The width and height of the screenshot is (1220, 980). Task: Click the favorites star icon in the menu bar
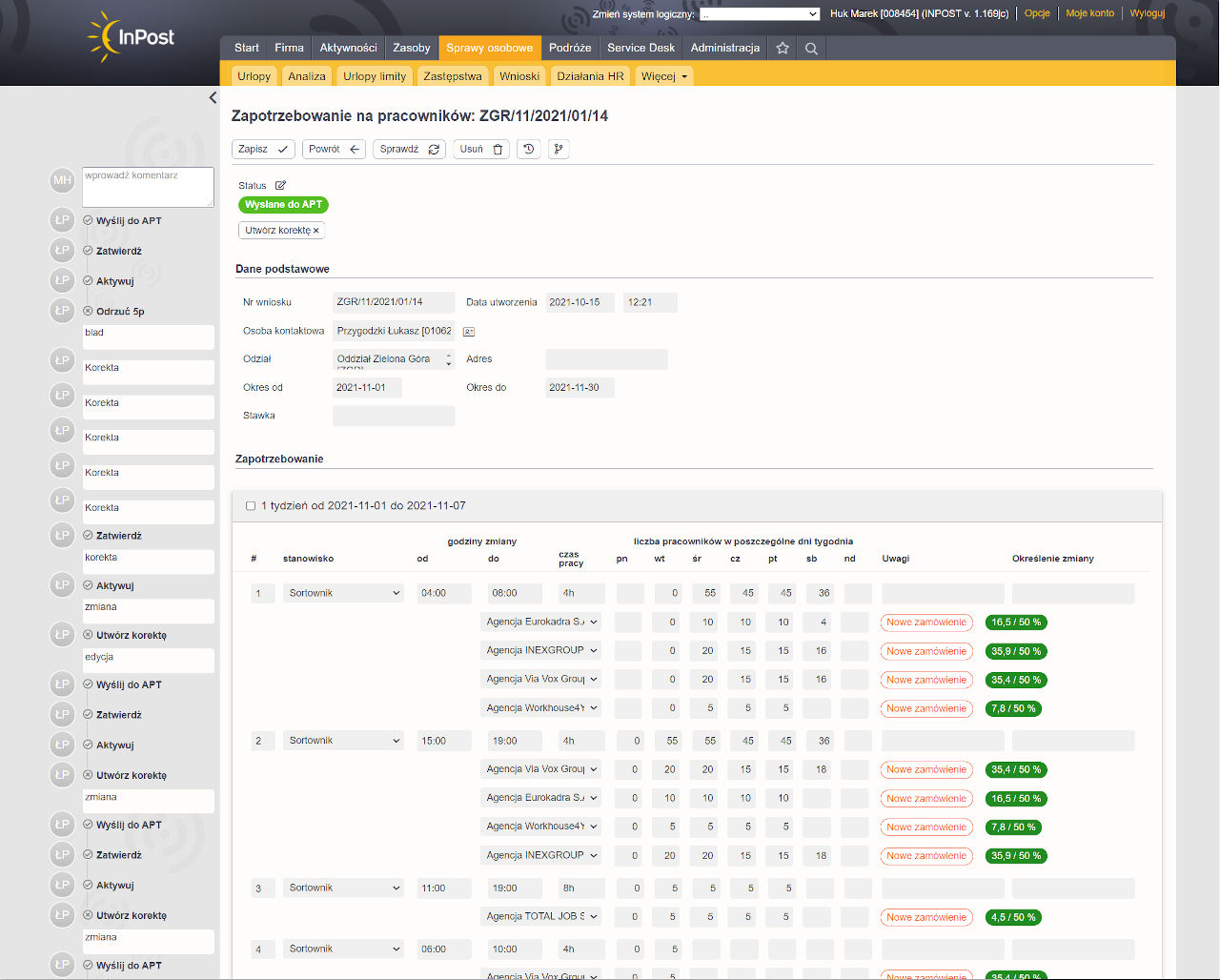click(783, 48)
